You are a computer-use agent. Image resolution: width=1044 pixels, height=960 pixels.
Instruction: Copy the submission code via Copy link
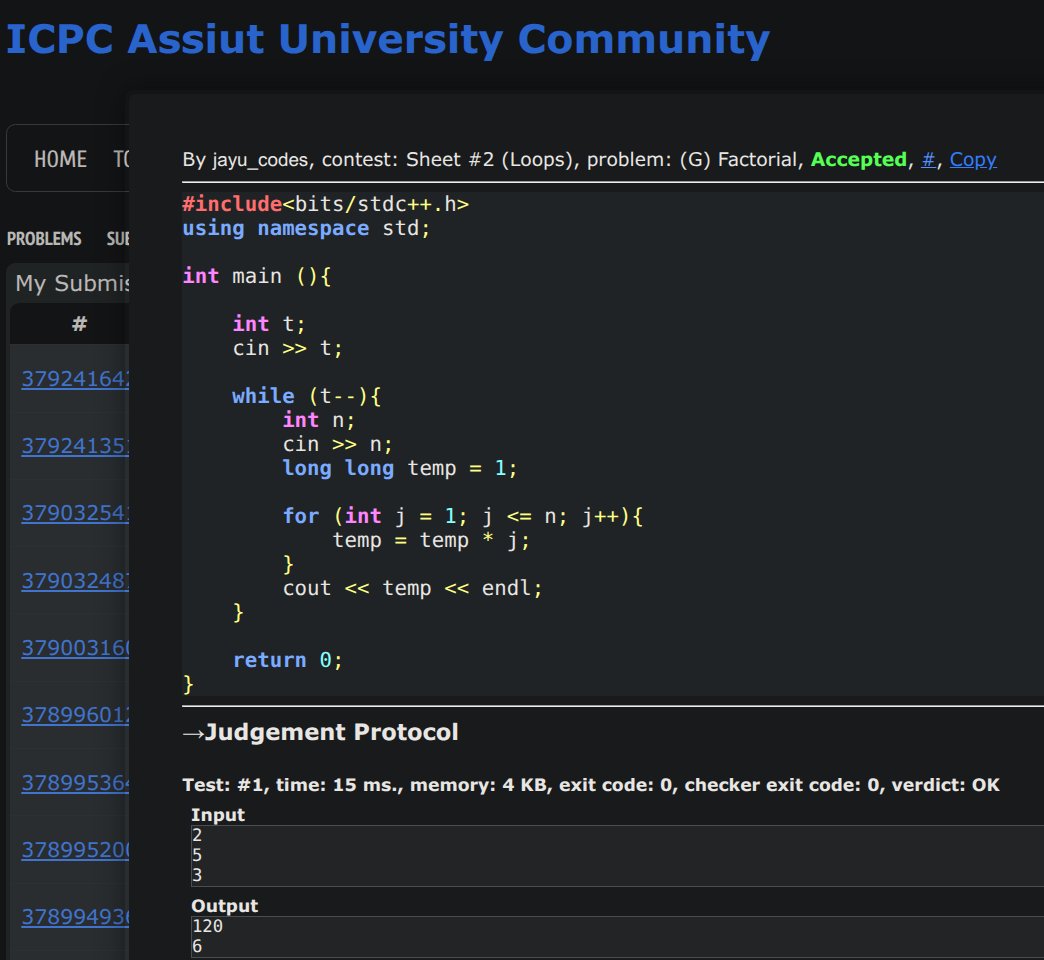[x=972, y=160]
